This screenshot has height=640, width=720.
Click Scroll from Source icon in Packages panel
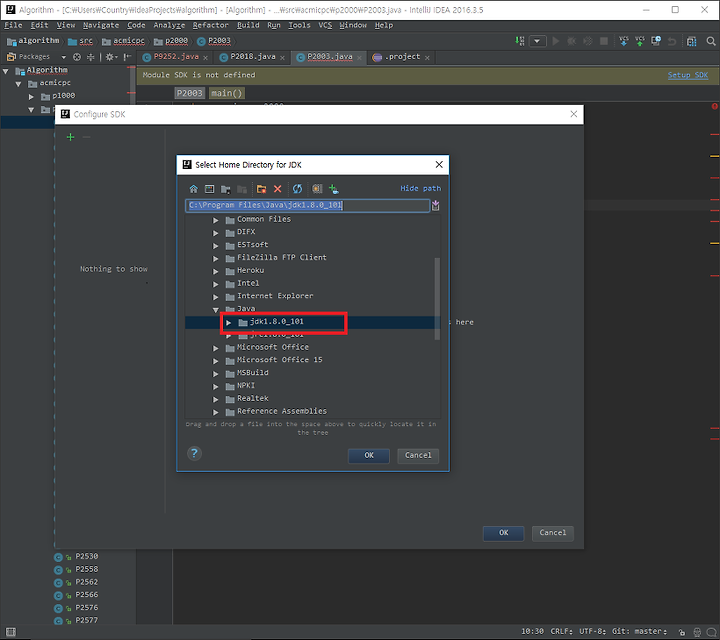pyautogui.click(x=77, y=57)
